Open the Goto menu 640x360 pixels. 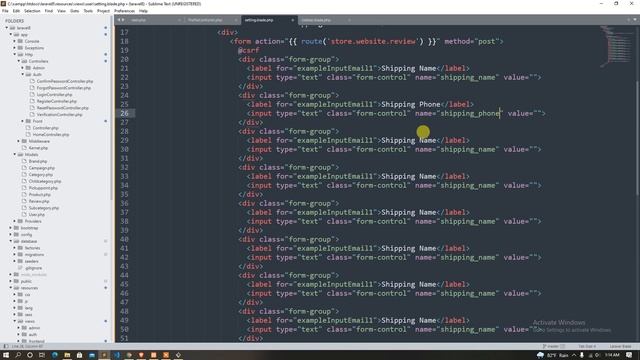75,11
